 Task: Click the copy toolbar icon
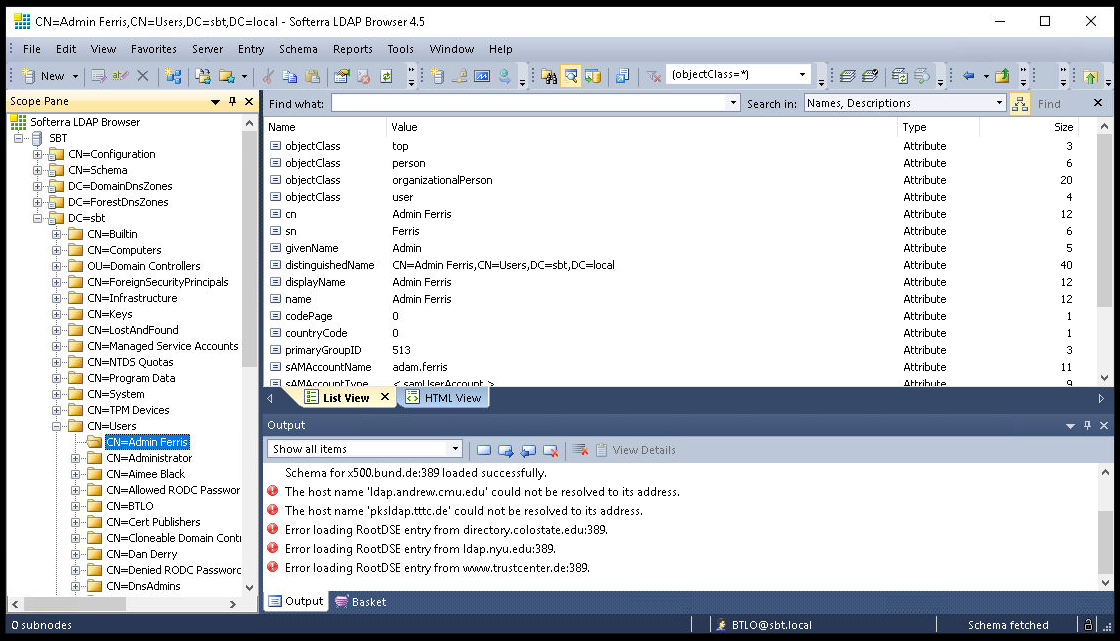(290, 76)
